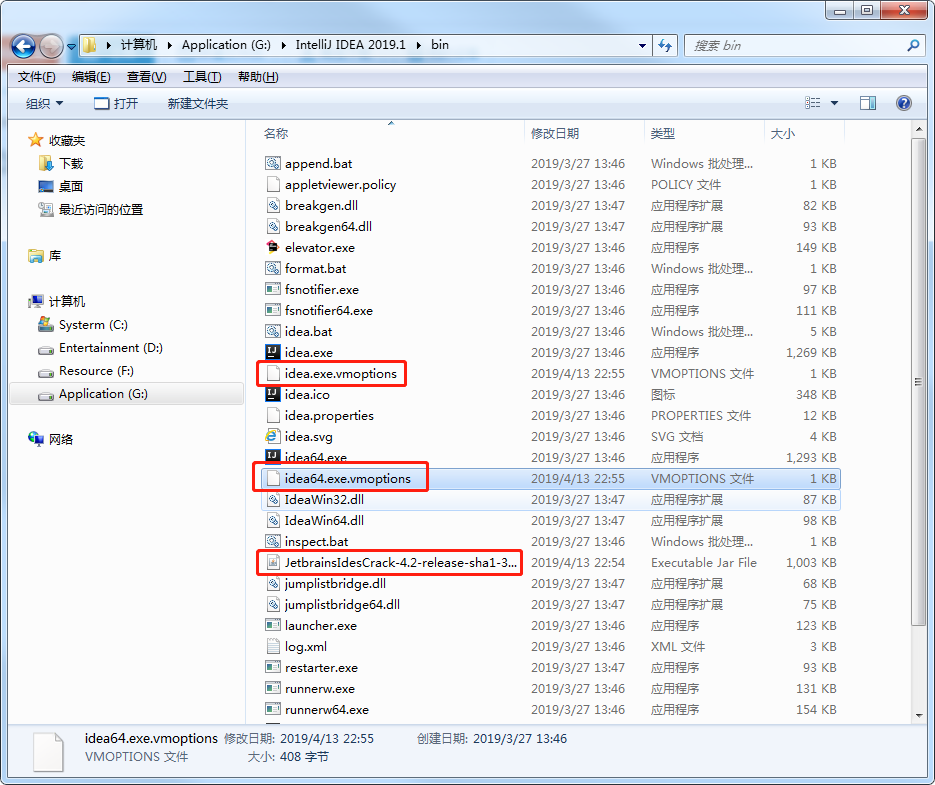The image size is (935, 785).
Task: Click the elevator.exe application icon
Action: [273, 247]
